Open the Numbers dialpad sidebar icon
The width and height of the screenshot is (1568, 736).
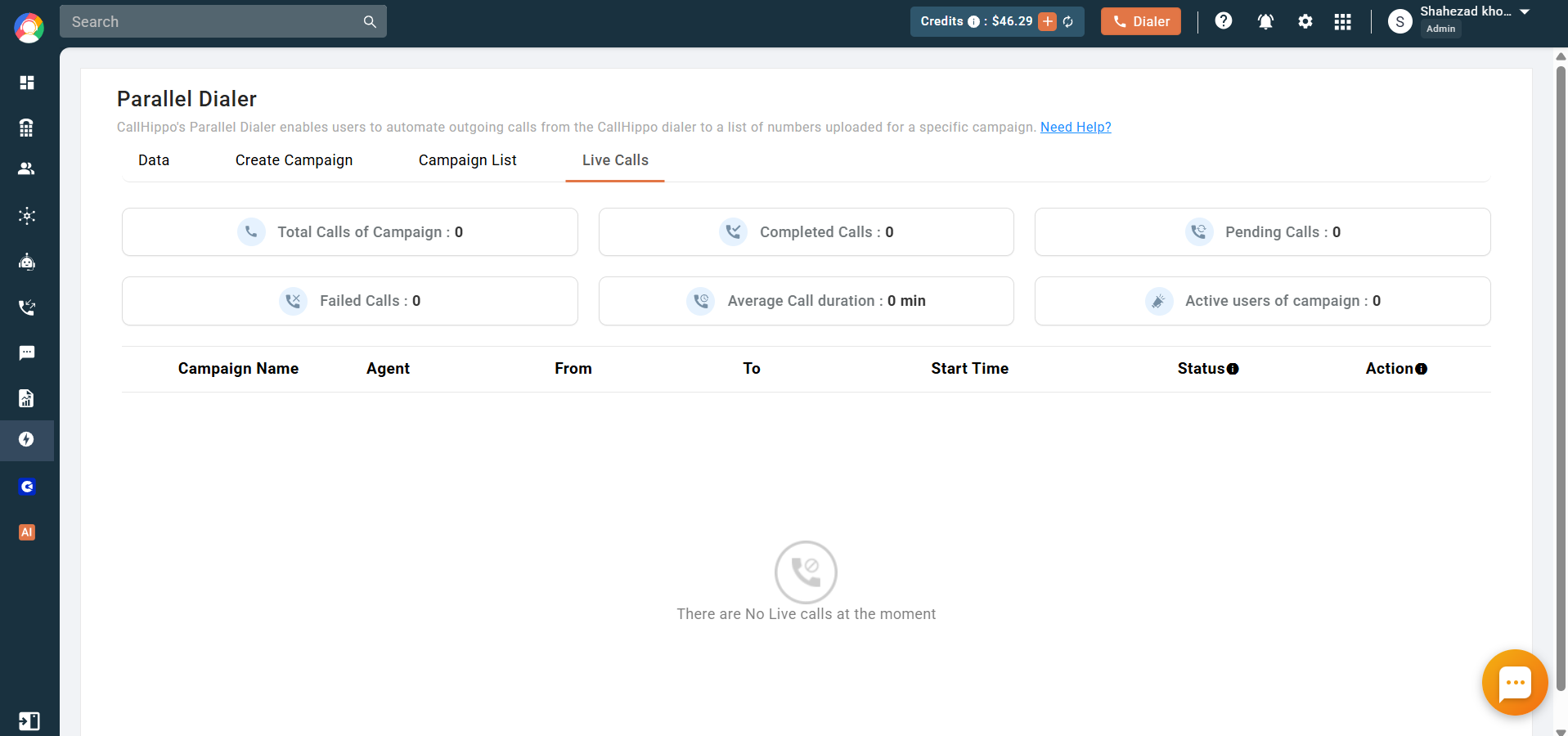(27, 128)
